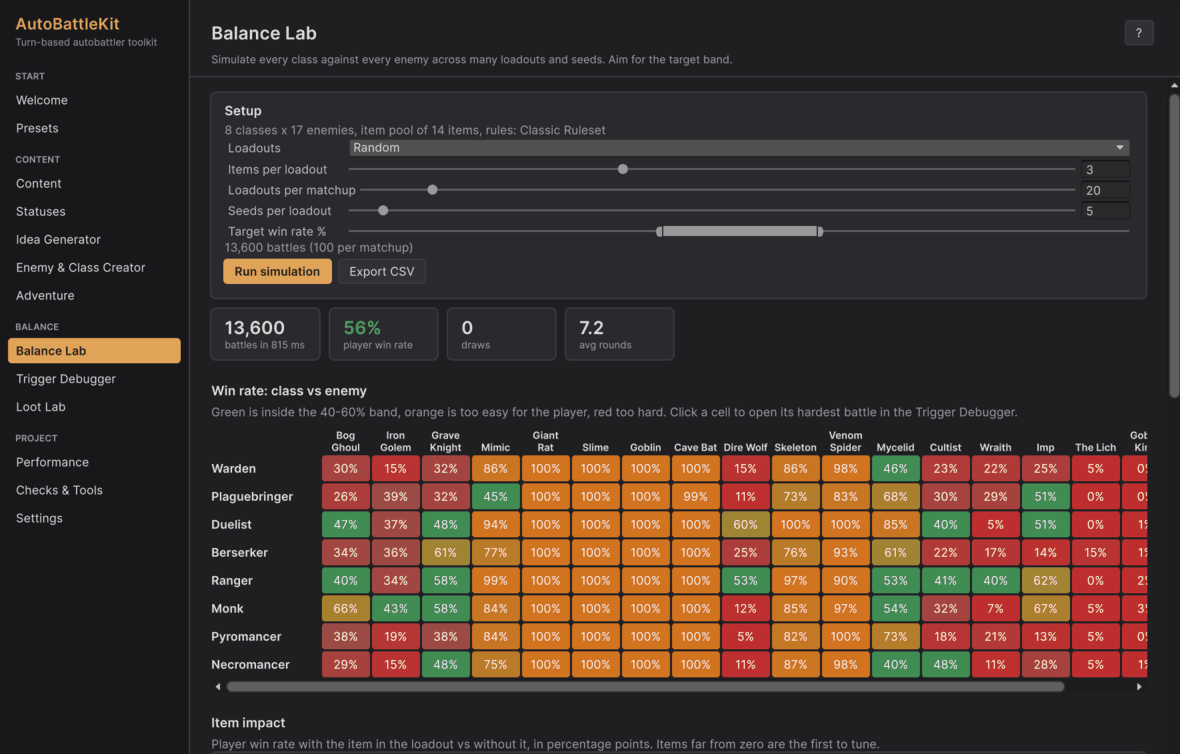The image size is (1180, 754).
Task: Select the Necromancer vs Imp 28% cell
Action: click(x=1045, y=664)
